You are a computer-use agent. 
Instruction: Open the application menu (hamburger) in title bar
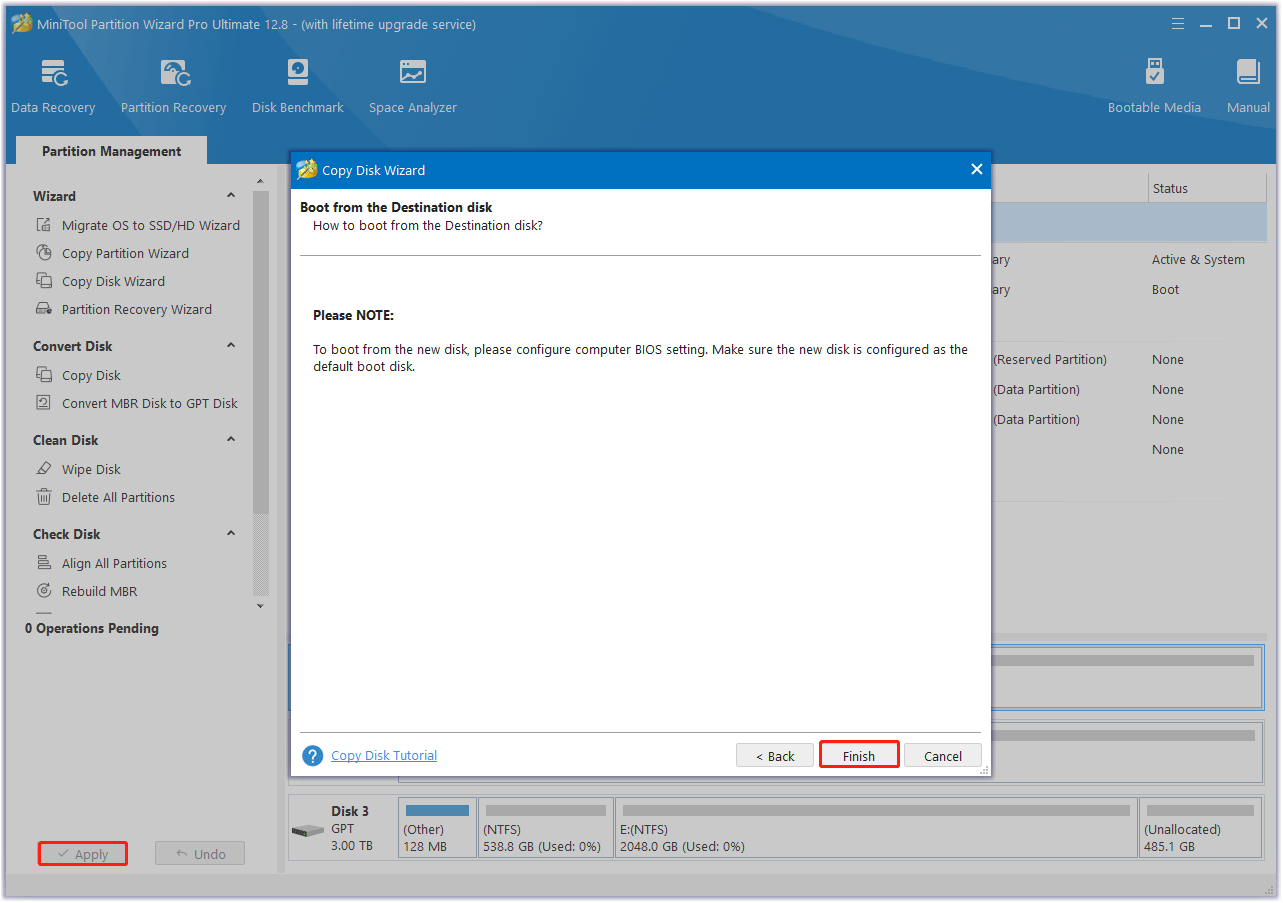point(1179,23)
